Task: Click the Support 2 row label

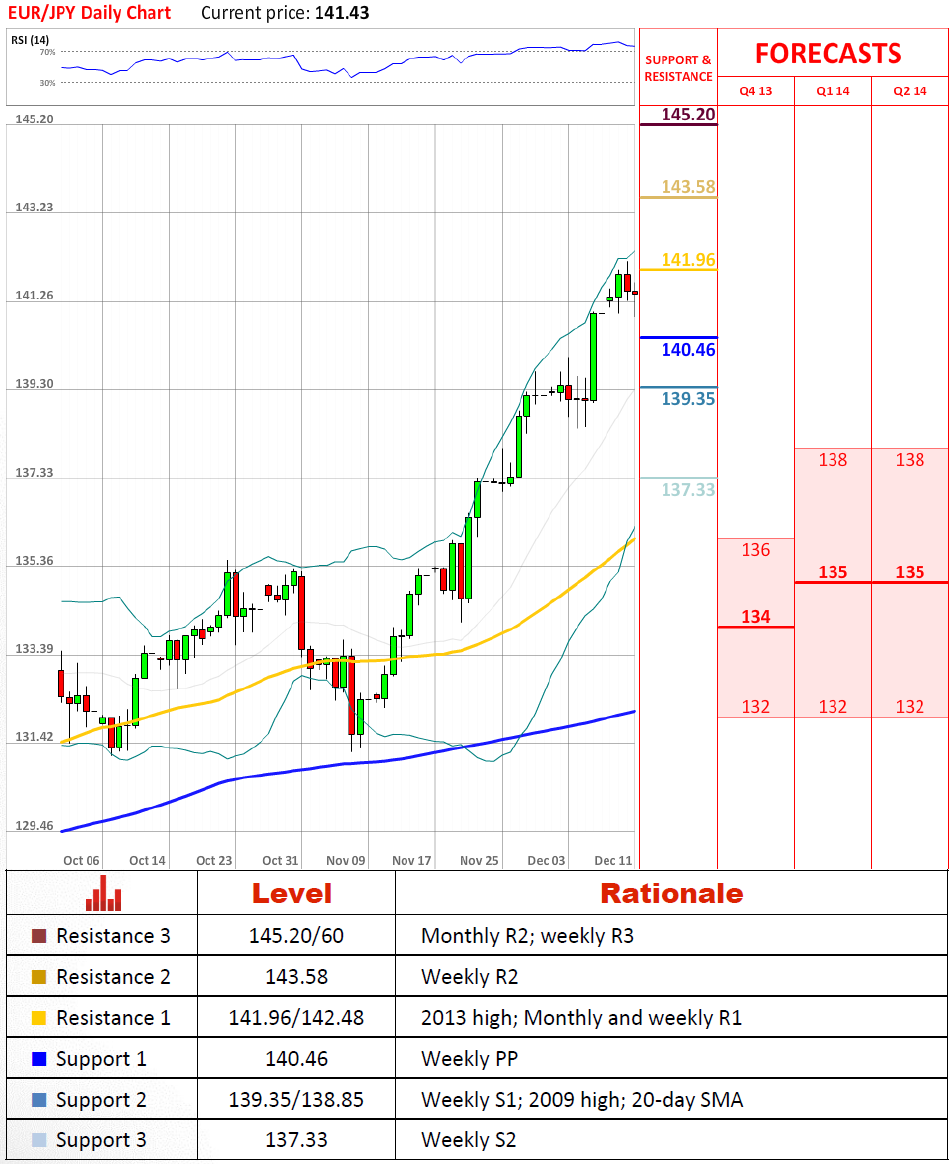Action: [x=101, y=1099]
